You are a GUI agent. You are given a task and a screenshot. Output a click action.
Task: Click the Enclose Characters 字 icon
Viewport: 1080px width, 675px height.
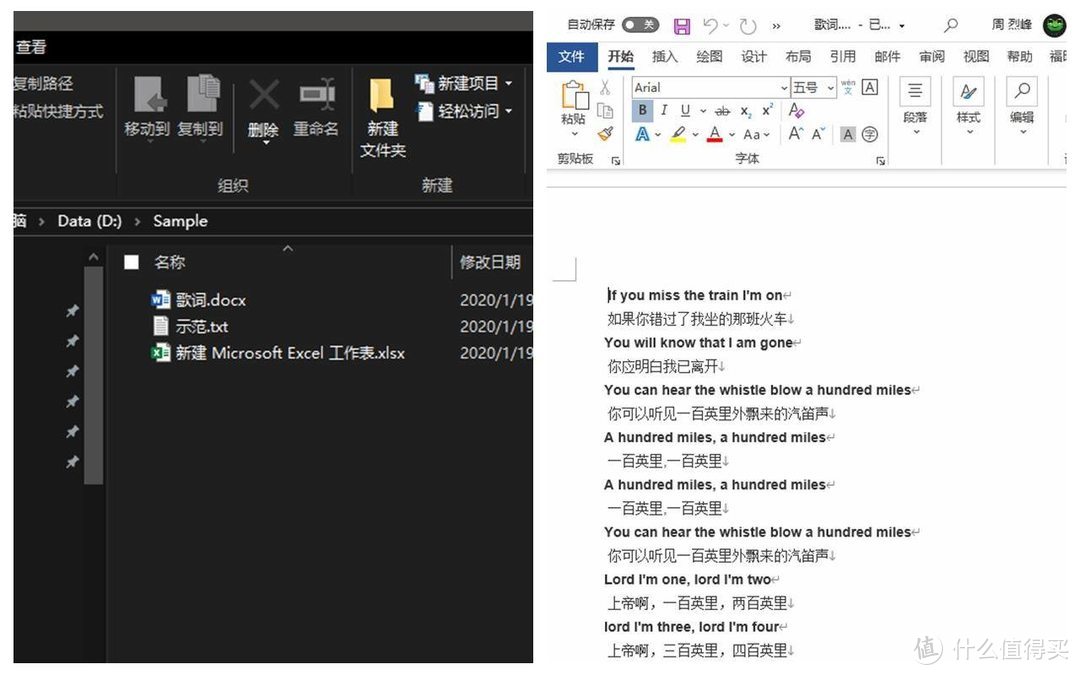[870, 134]
